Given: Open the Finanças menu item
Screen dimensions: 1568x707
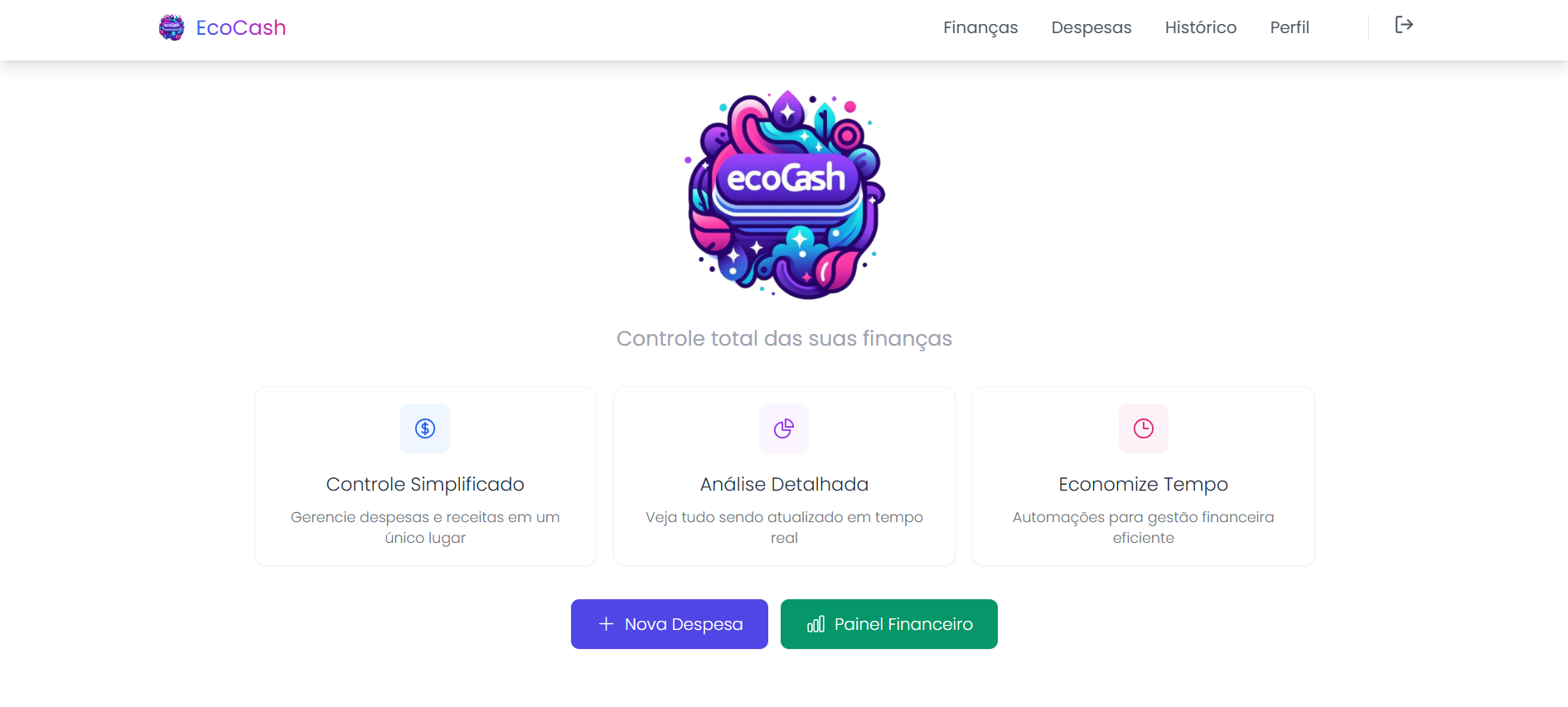Looking at the screenshot, I should [x=980, y=27].
